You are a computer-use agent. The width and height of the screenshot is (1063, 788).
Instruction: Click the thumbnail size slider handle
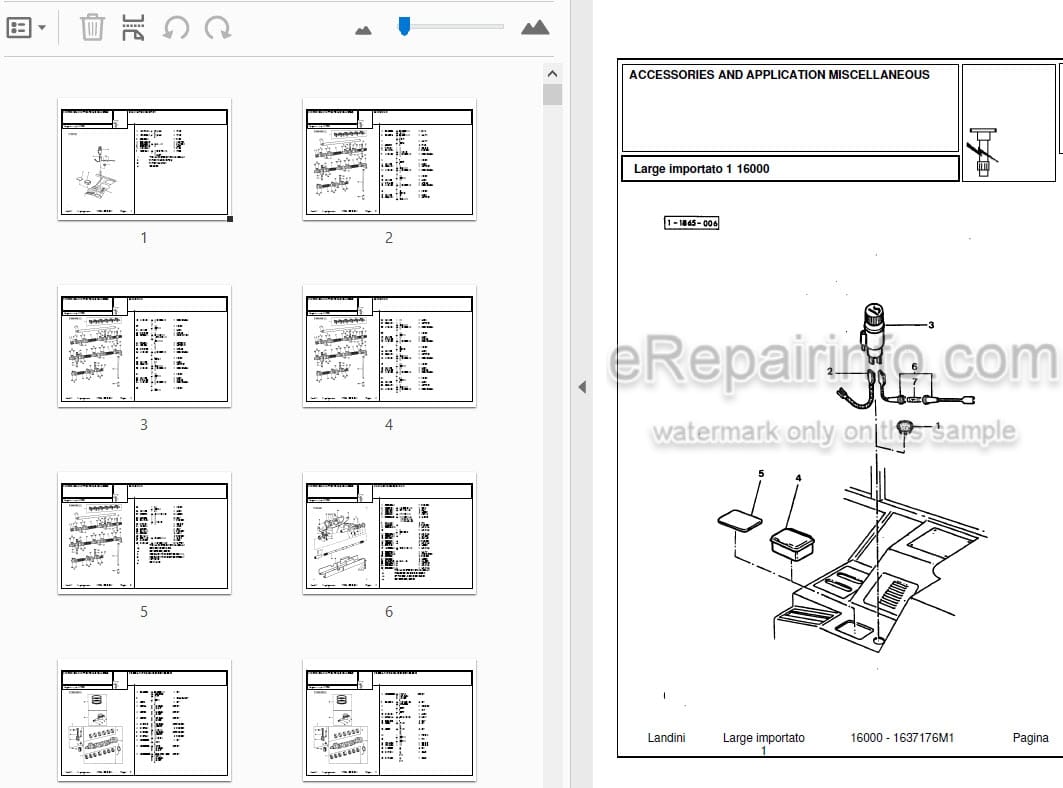click(x=404, y=26)
